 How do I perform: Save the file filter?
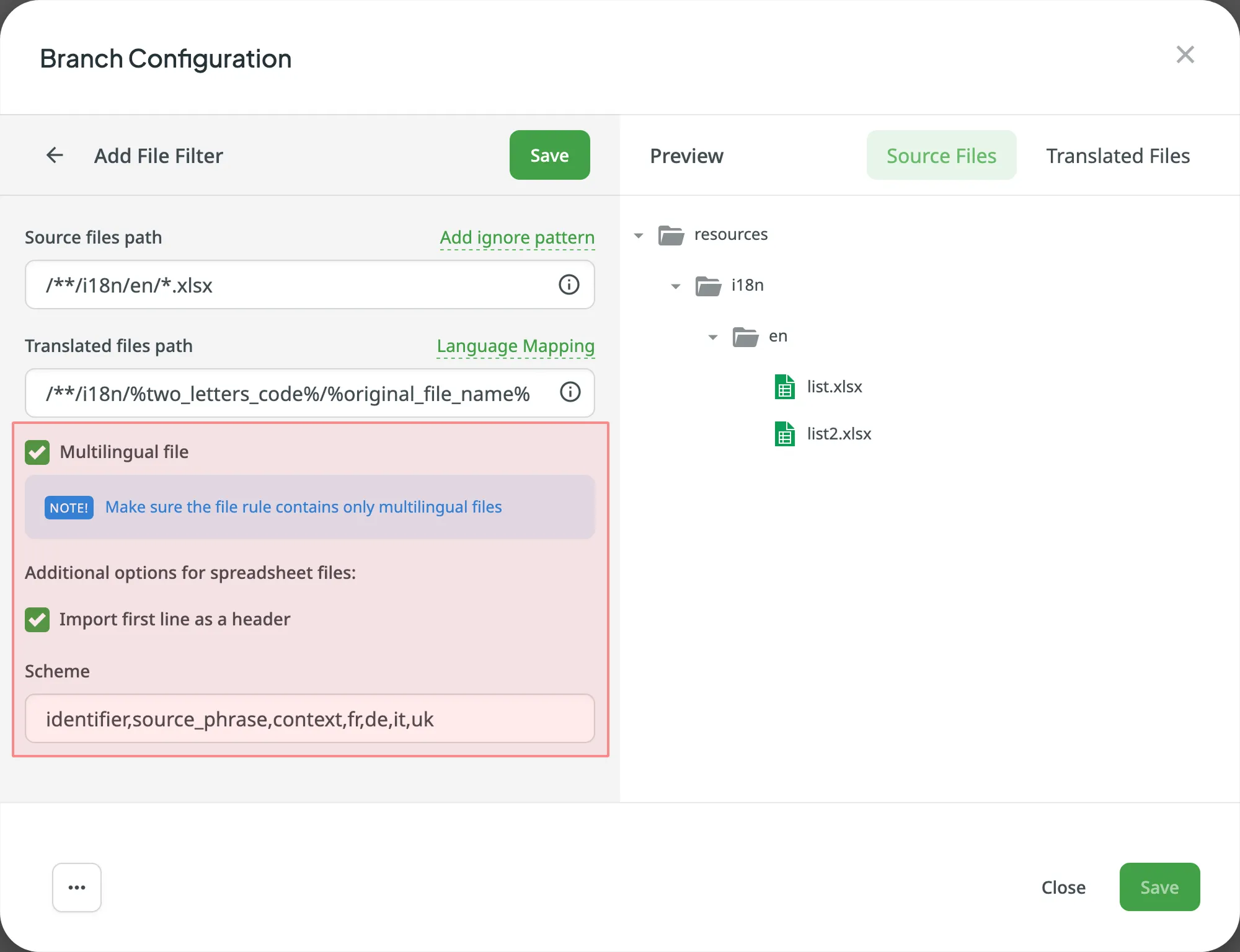(549, 155)
